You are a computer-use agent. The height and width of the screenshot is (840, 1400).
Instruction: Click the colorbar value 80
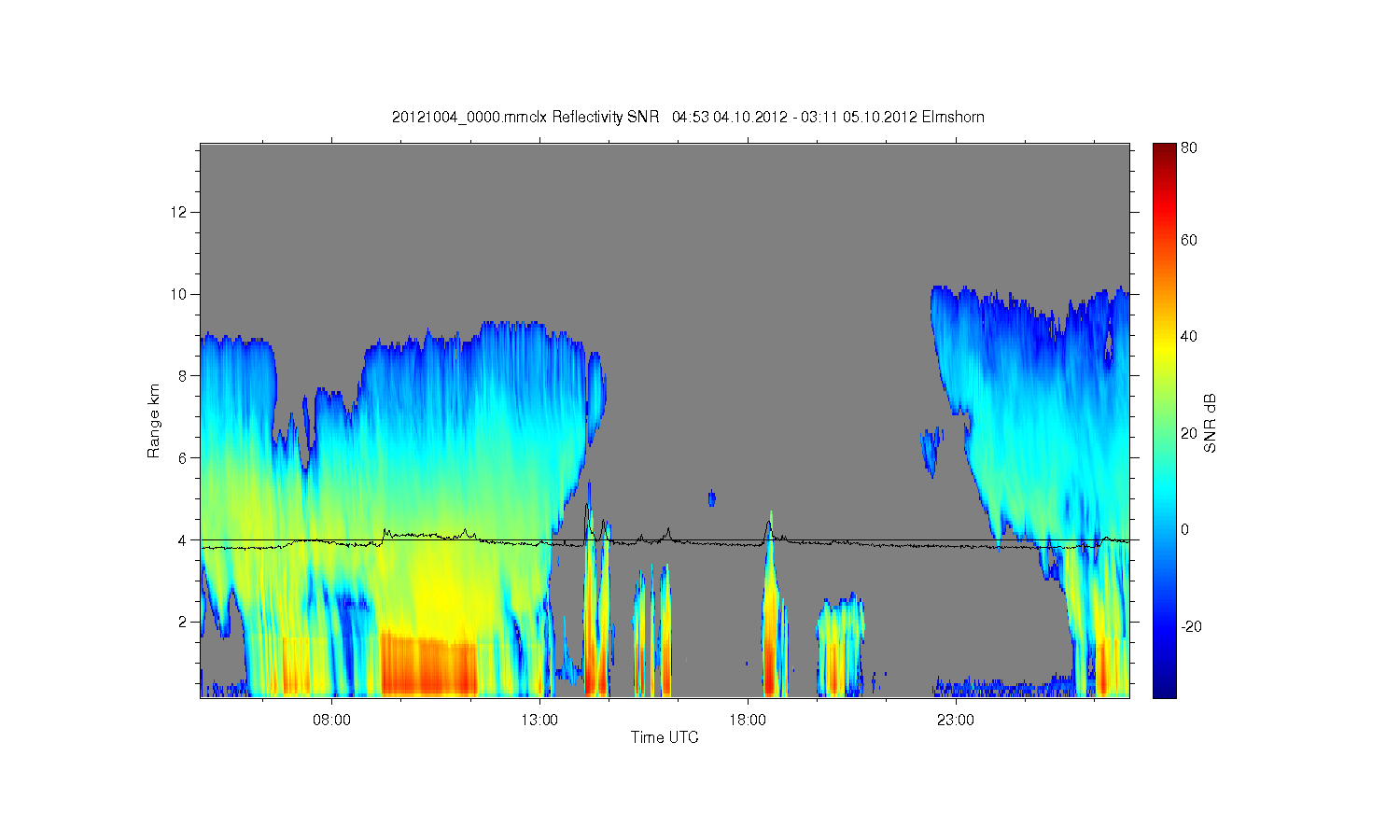click(x=1189, y=147)
